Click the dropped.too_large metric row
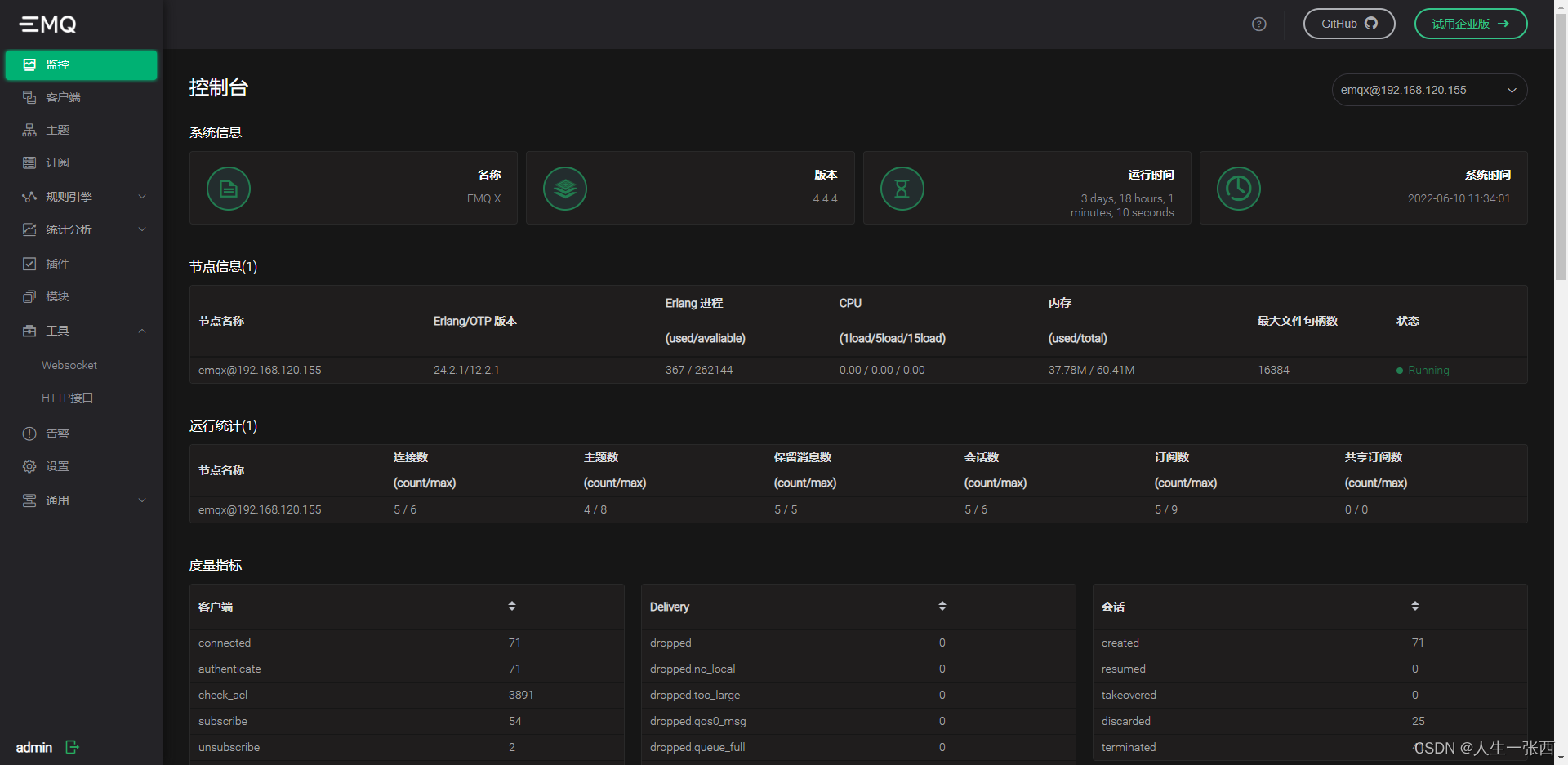Image resolution: width=1568 pixels, height=765 pixels. click(x=858, y=695)
